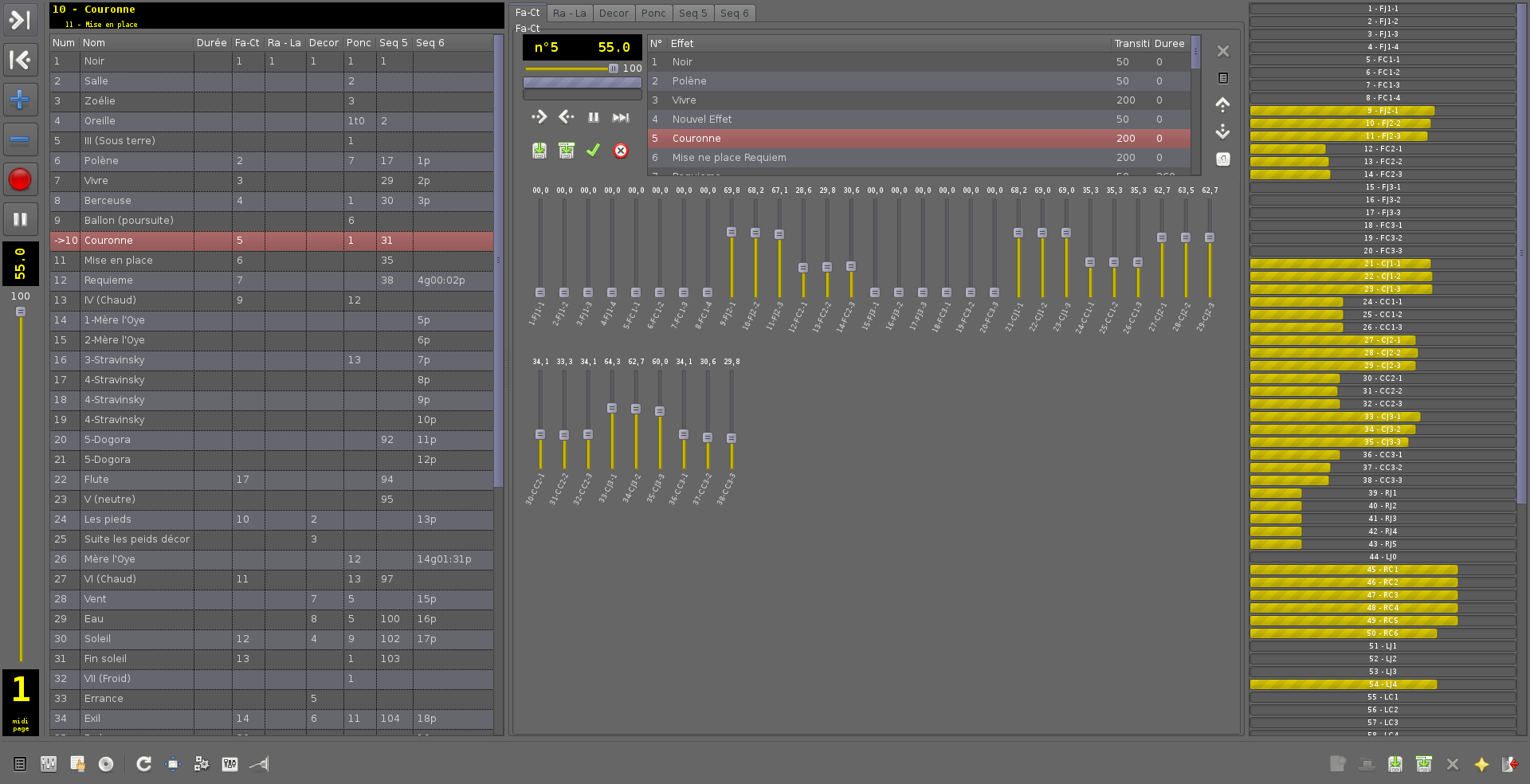
Task: Toggle the sequence pause button under n°5
Action: (x=594, y=117)
